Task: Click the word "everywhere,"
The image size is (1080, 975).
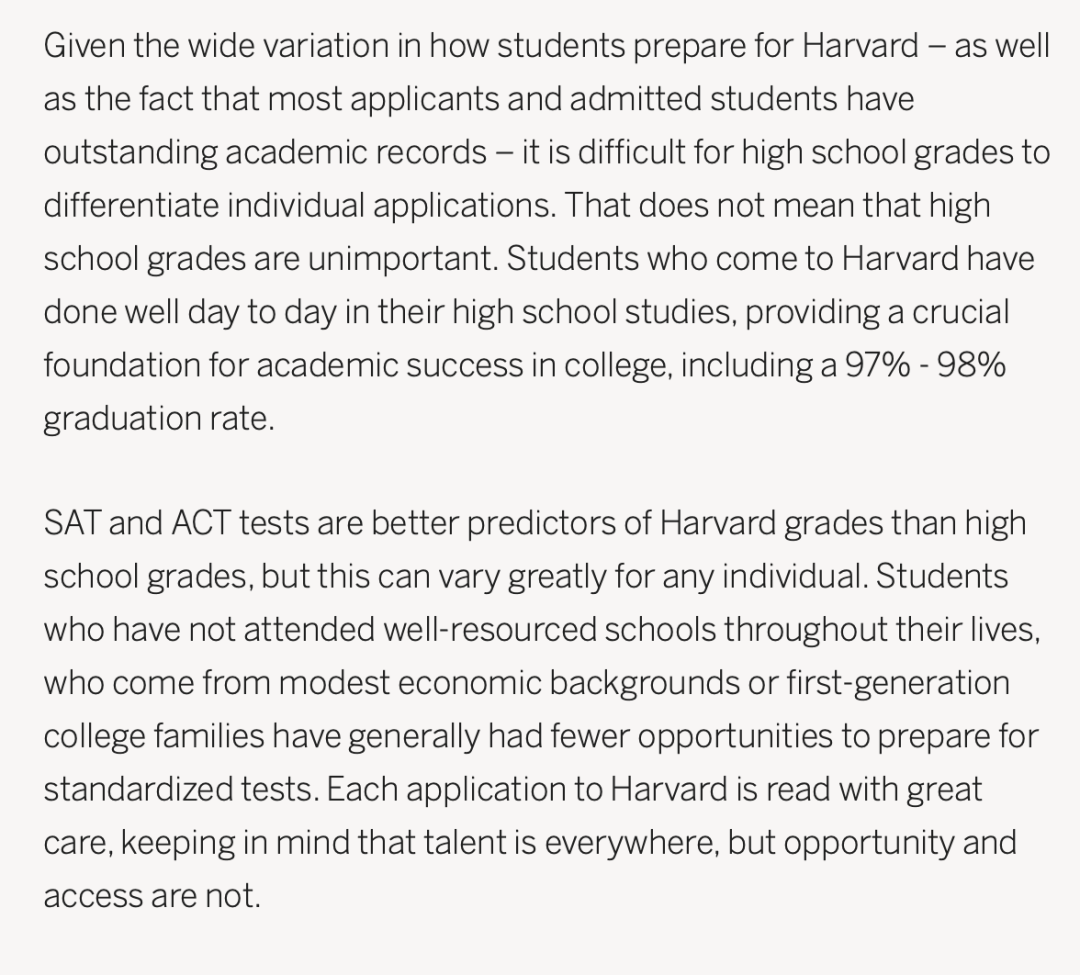Action: (x=632, y=844)
